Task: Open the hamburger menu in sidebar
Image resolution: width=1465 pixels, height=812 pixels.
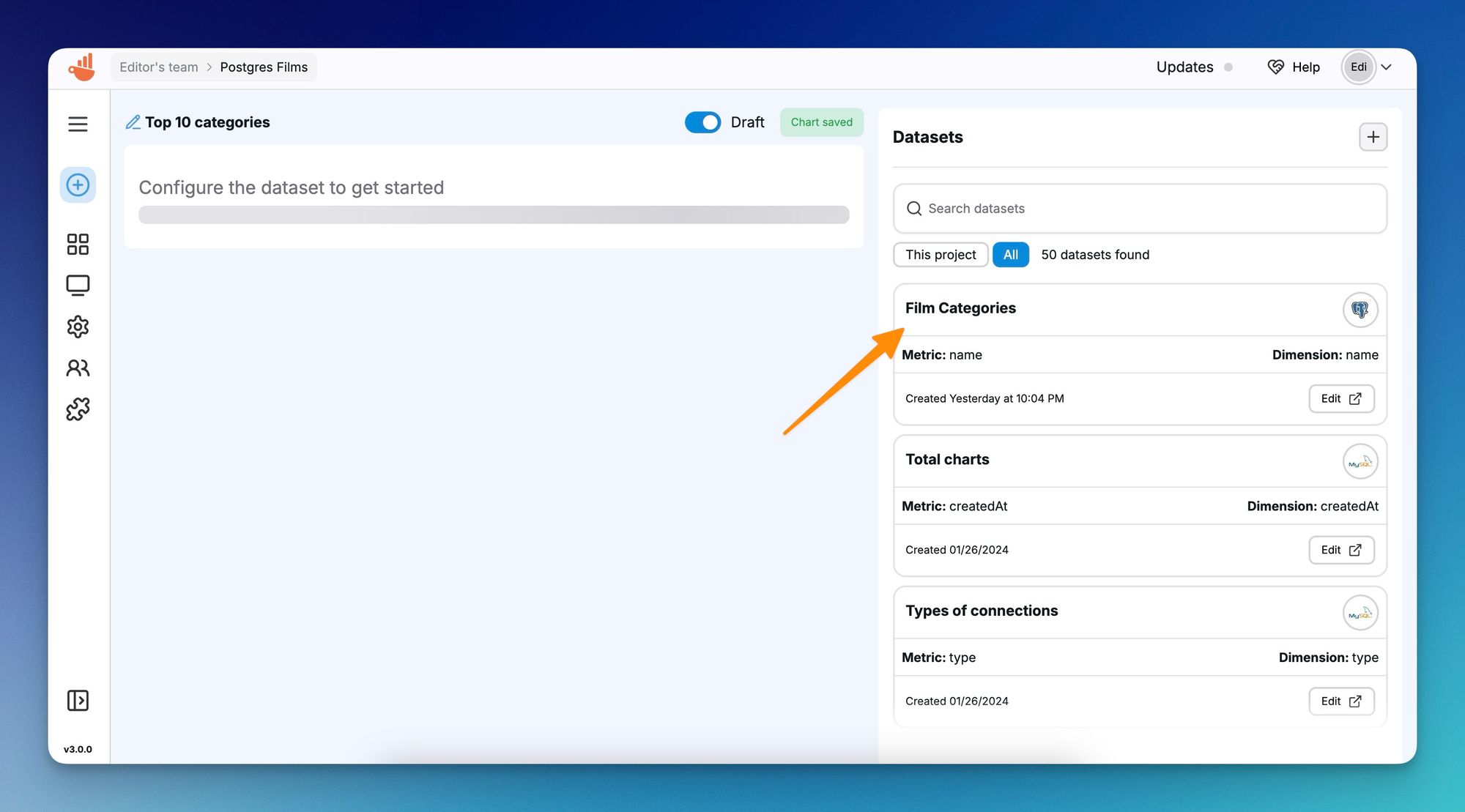Action: (x=78, y=124)
